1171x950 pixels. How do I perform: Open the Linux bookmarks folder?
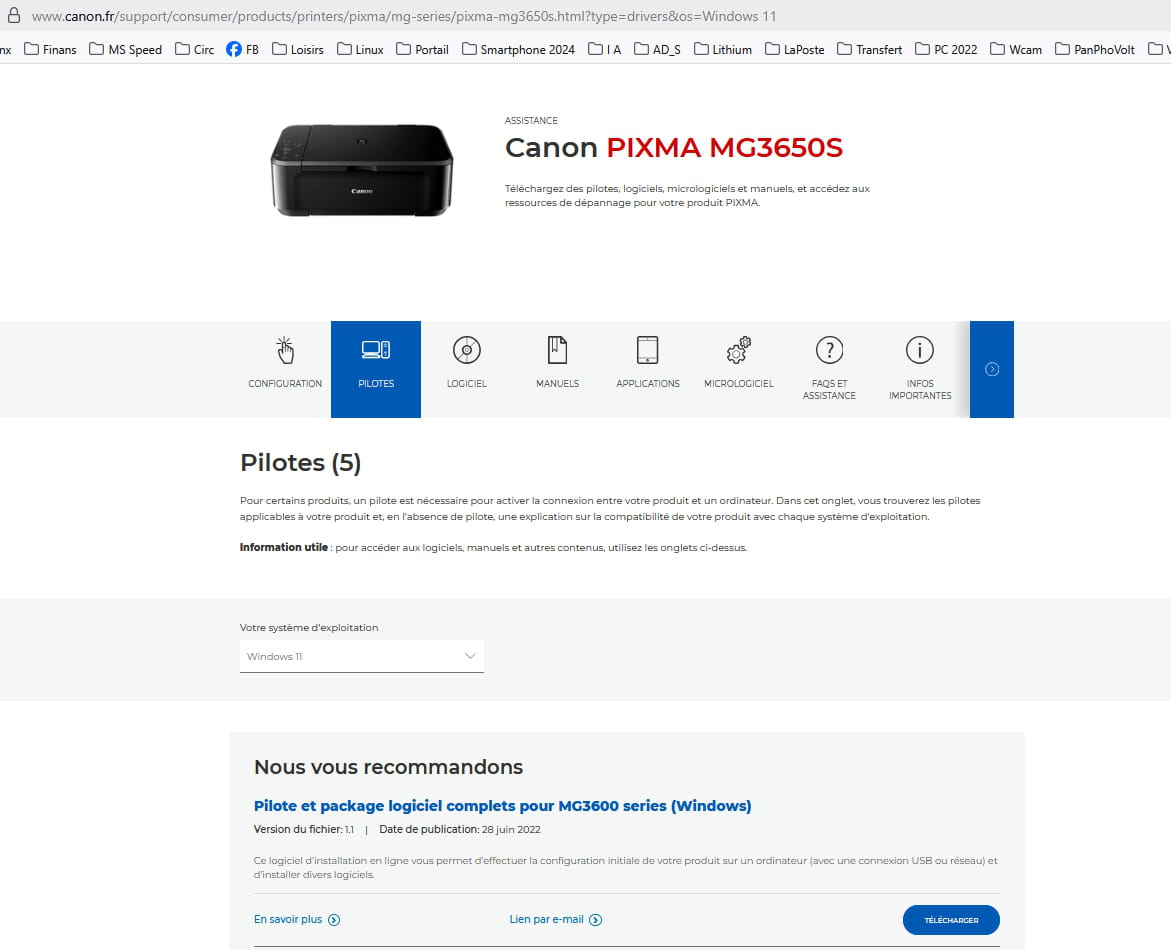[360, 49]
